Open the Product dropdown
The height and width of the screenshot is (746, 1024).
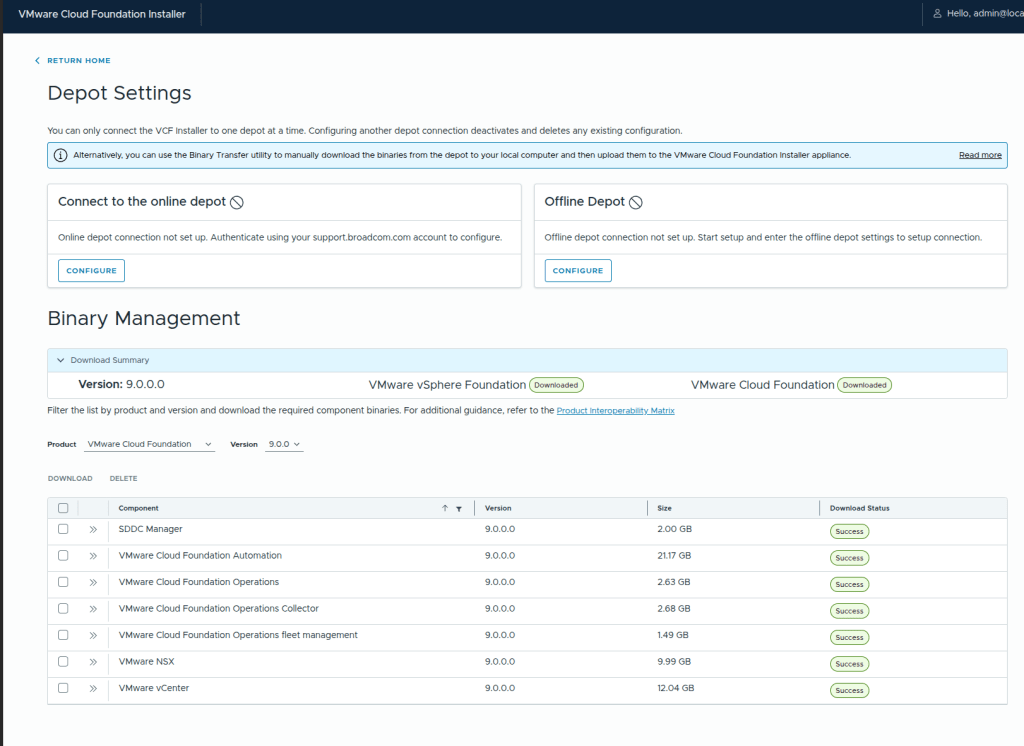(x=150, y=444)
